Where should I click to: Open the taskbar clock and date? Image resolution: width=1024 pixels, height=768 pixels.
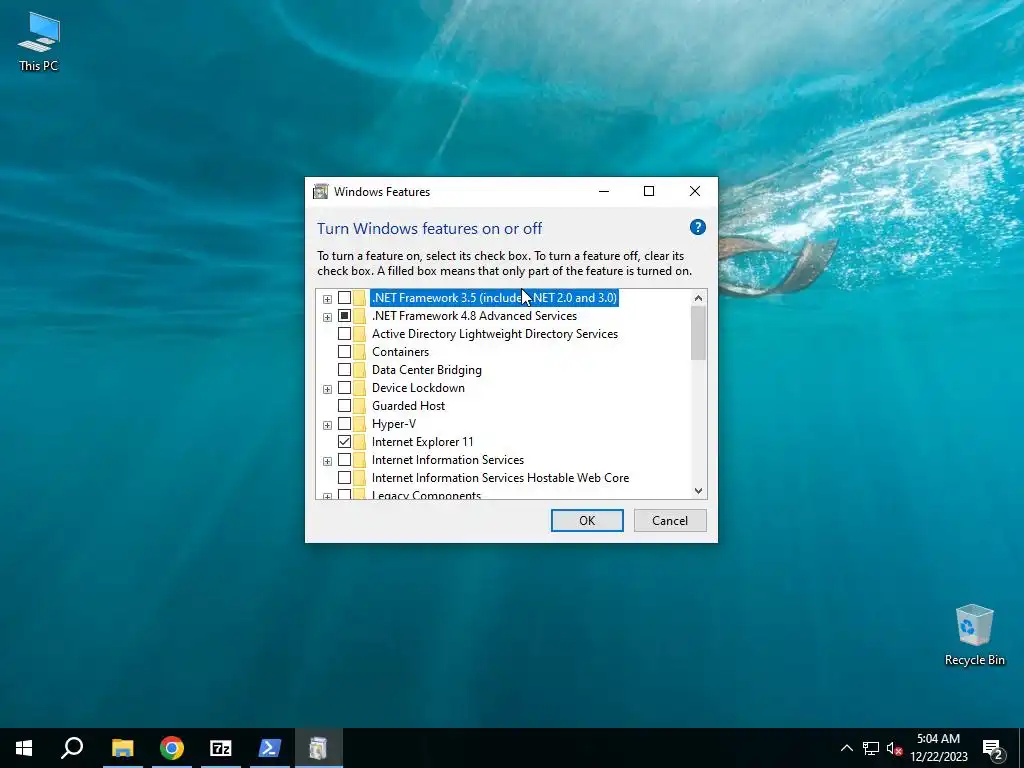938,748
